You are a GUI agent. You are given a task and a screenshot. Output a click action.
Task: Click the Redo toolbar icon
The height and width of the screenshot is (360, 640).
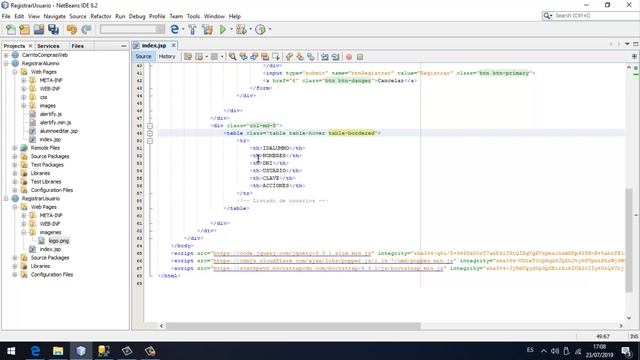(86, 29)
